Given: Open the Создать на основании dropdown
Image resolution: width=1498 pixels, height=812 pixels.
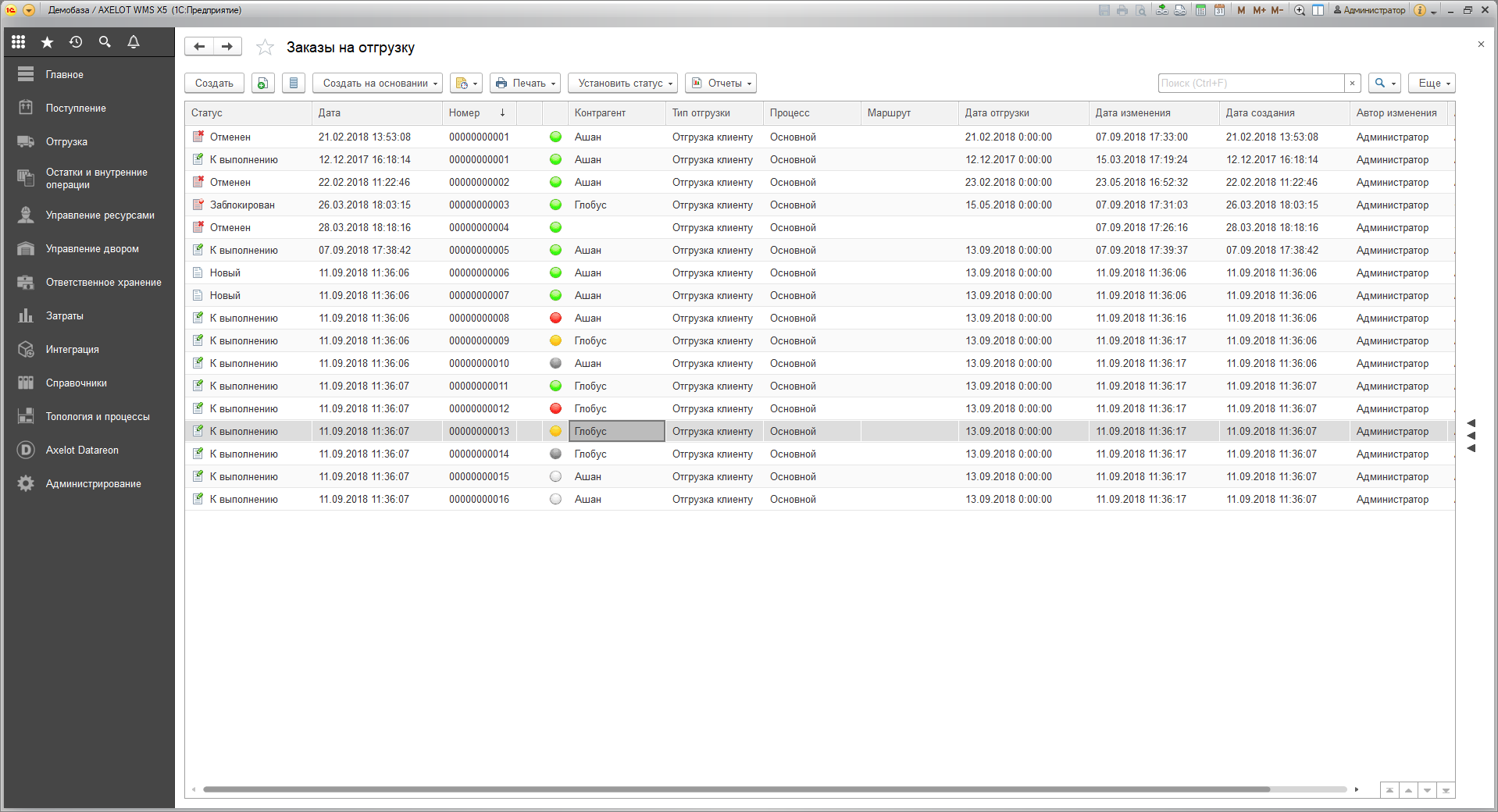Looking at the screenshot, I should tap(378, 83).
